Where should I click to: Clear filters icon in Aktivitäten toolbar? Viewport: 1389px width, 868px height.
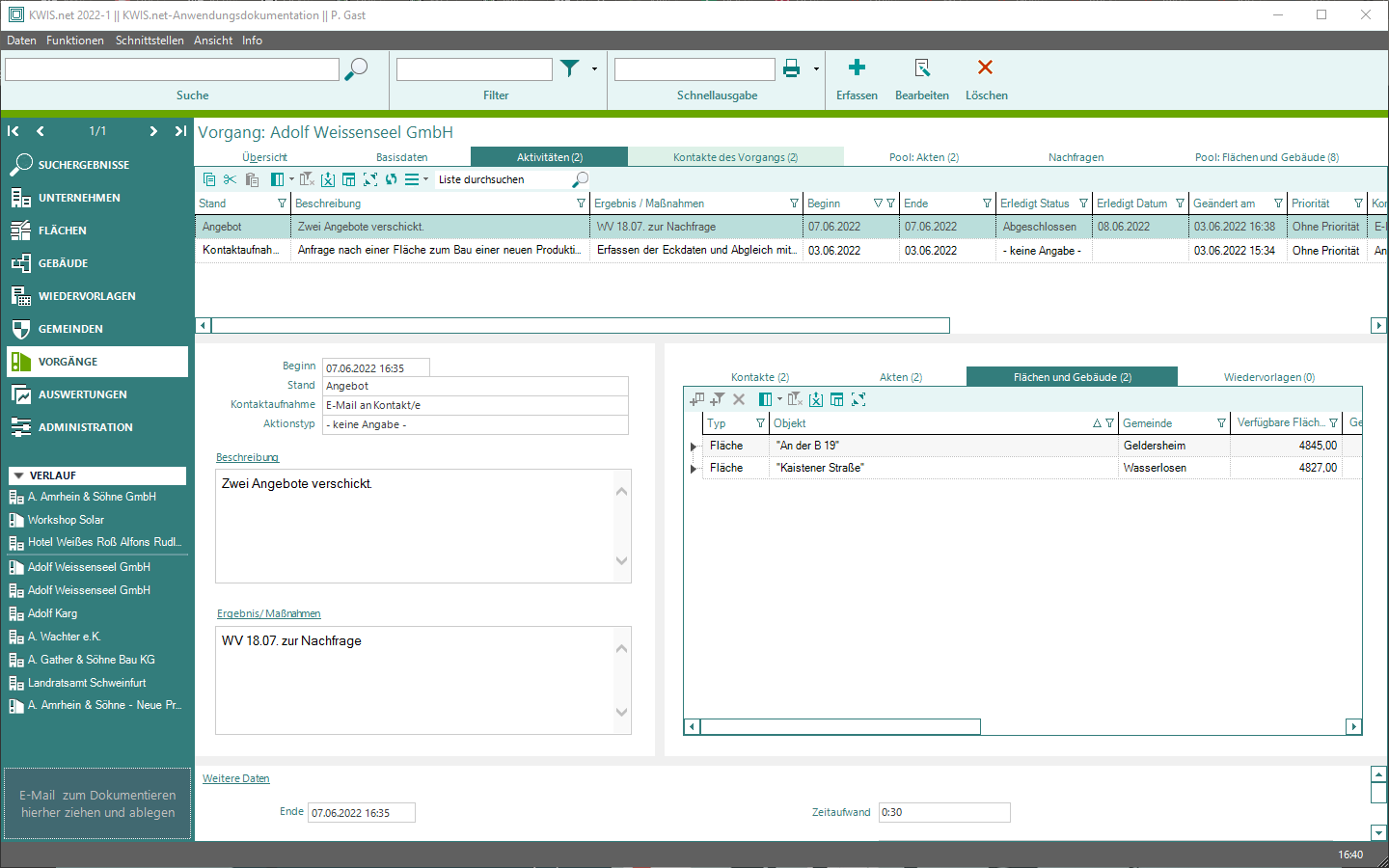click(307, 179)
